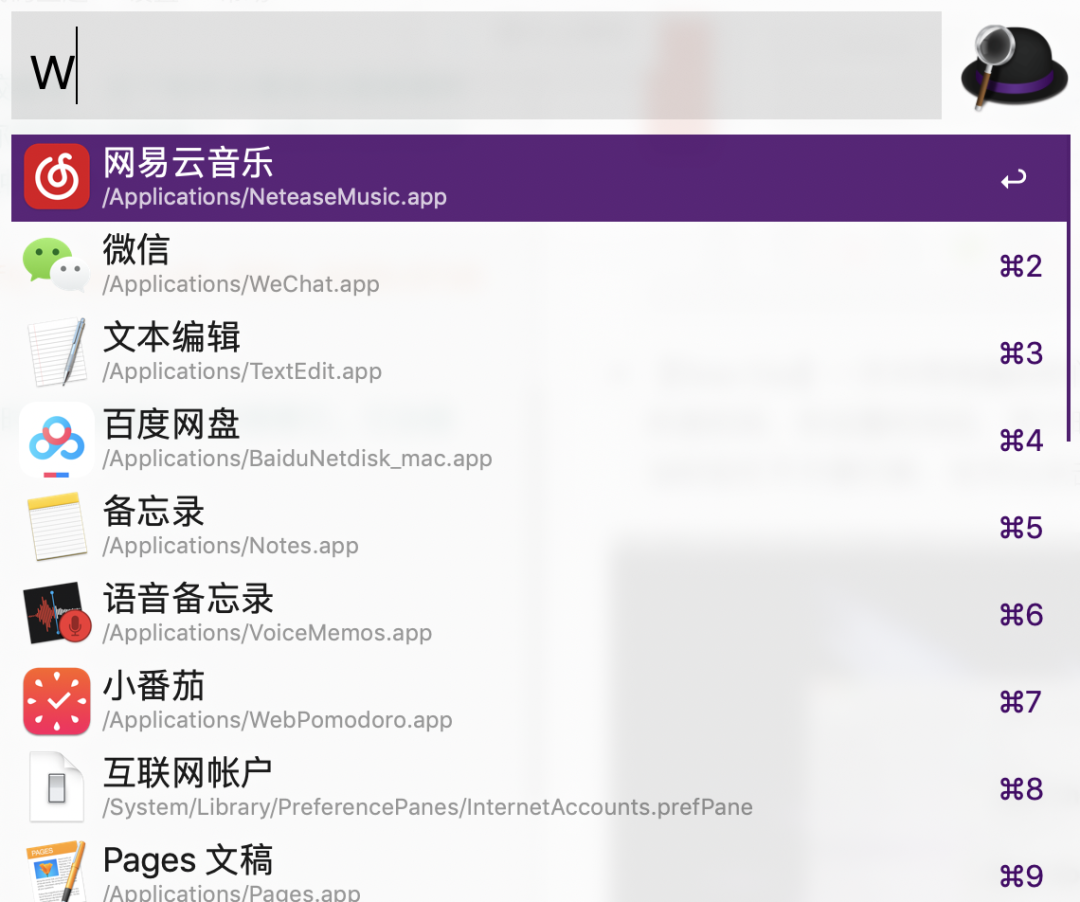This screenshot has width=1080, height=902.
Task: Click the /Applications/NeteaseMusic.app path
Action: [x=275, y=198]
